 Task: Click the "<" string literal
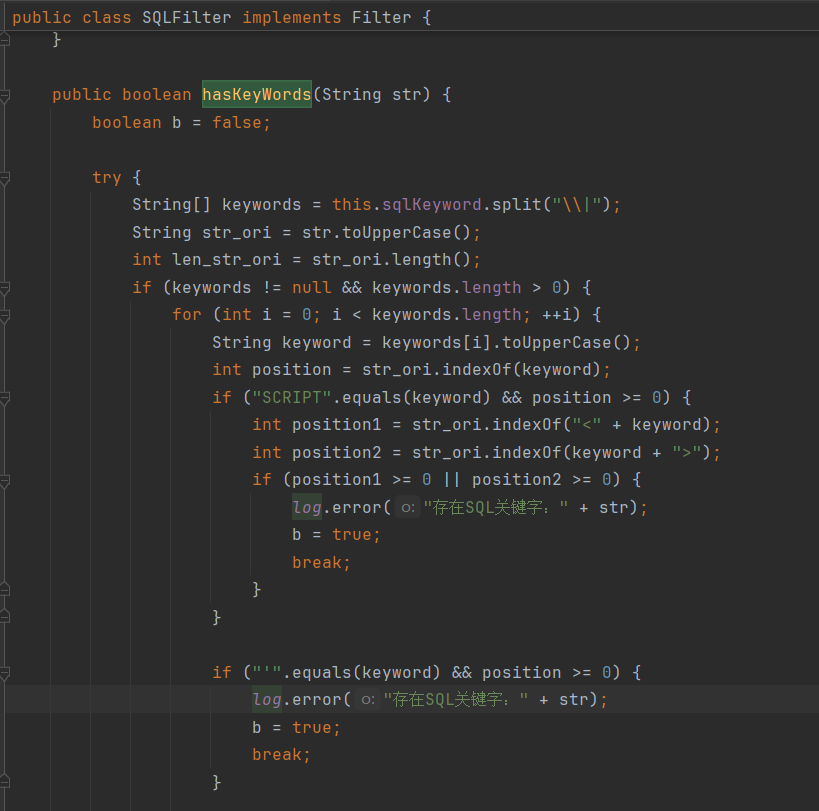pyautogui.click(x=587, y=425)
